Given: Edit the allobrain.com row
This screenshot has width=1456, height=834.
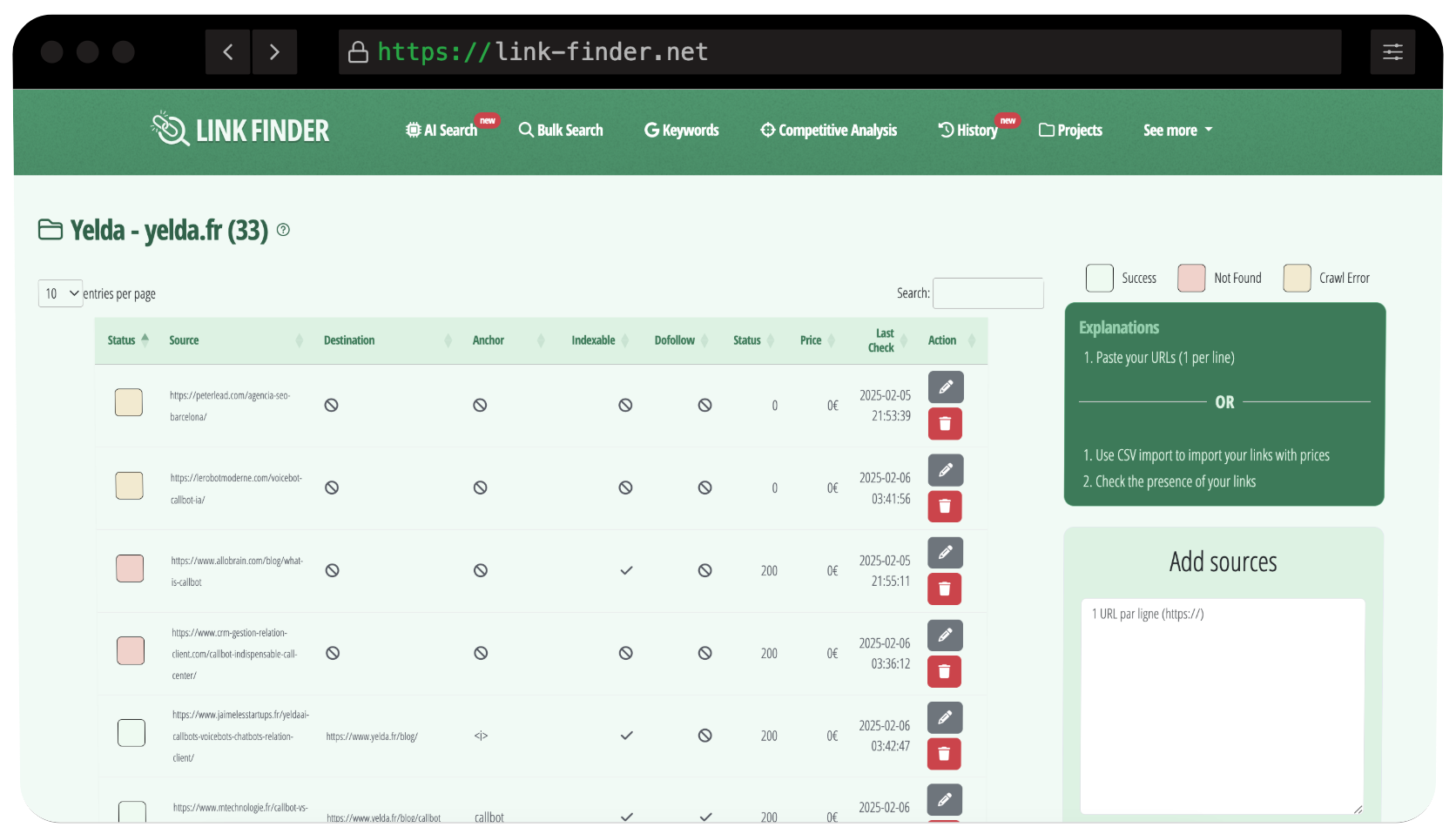Looking at the screenshot, I should point(946,553).
